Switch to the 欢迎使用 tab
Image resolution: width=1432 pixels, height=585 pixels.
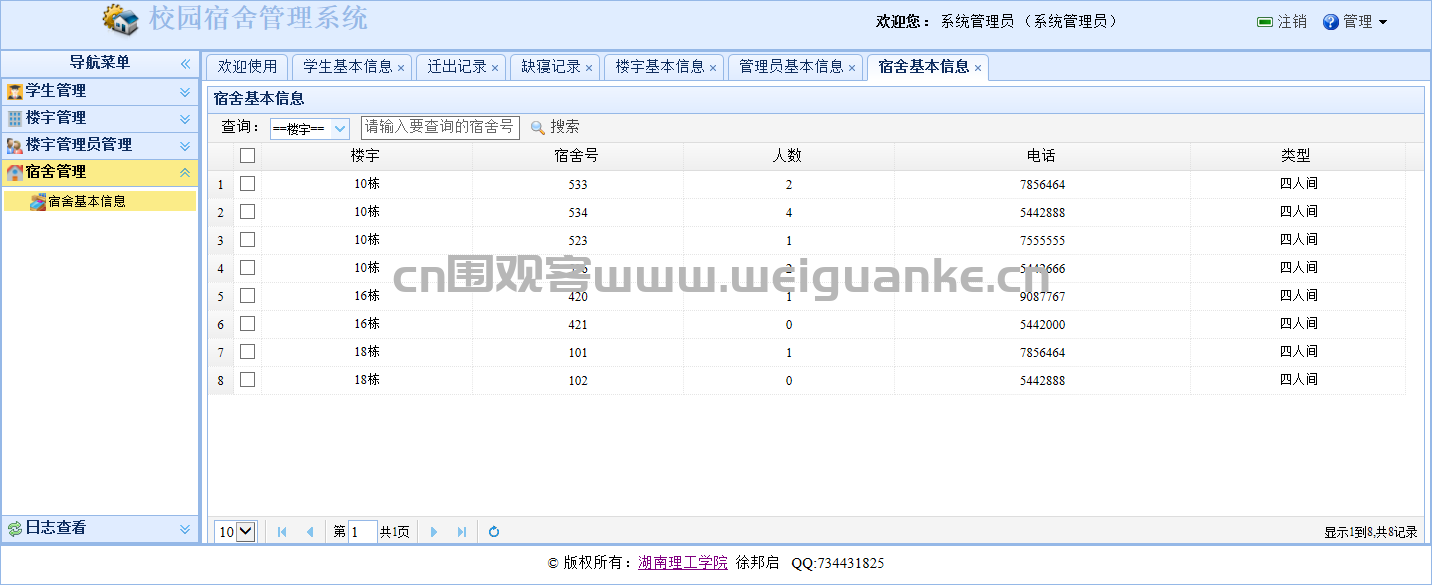point(247,67)
